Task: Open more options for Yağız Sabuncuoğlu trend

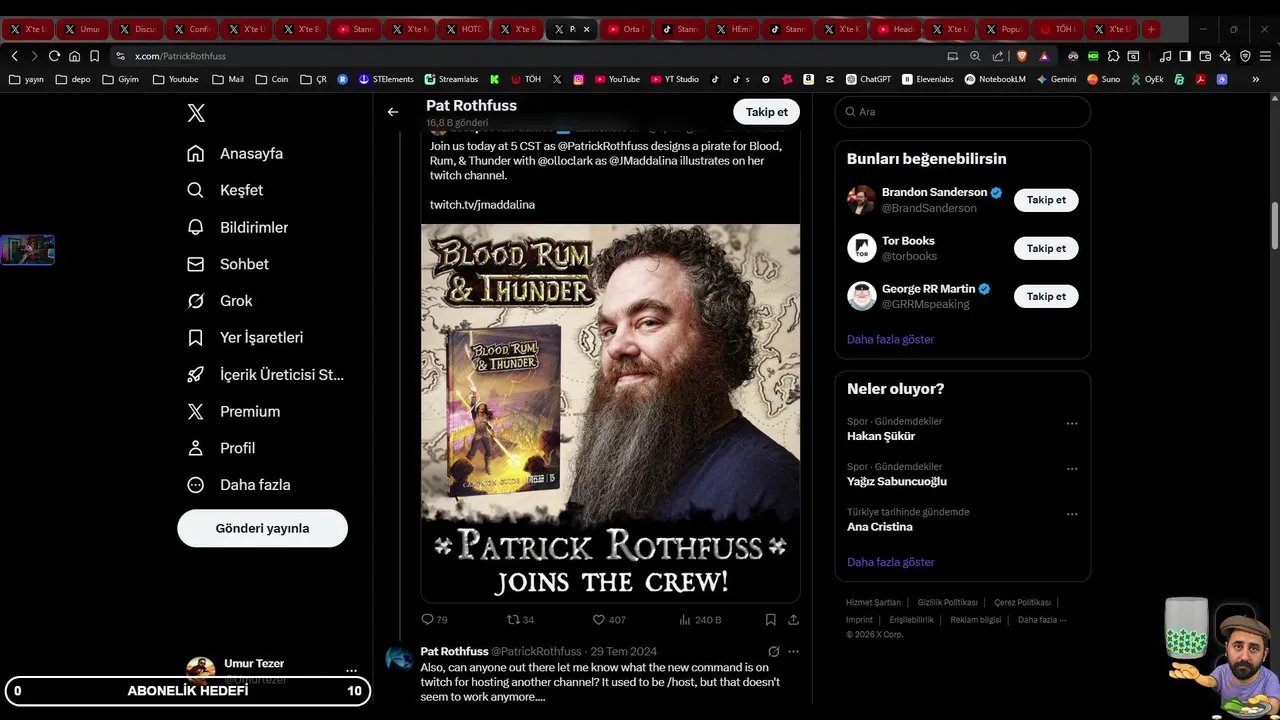Action: click(x=1072, y=469)
